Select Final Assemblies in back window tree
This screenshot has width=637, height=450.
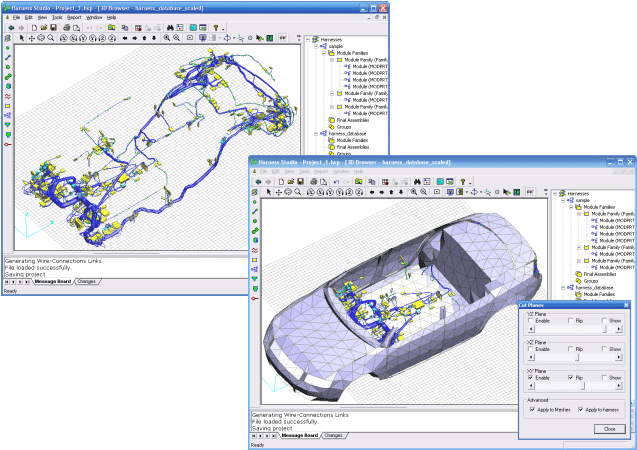tap(353, 120)
